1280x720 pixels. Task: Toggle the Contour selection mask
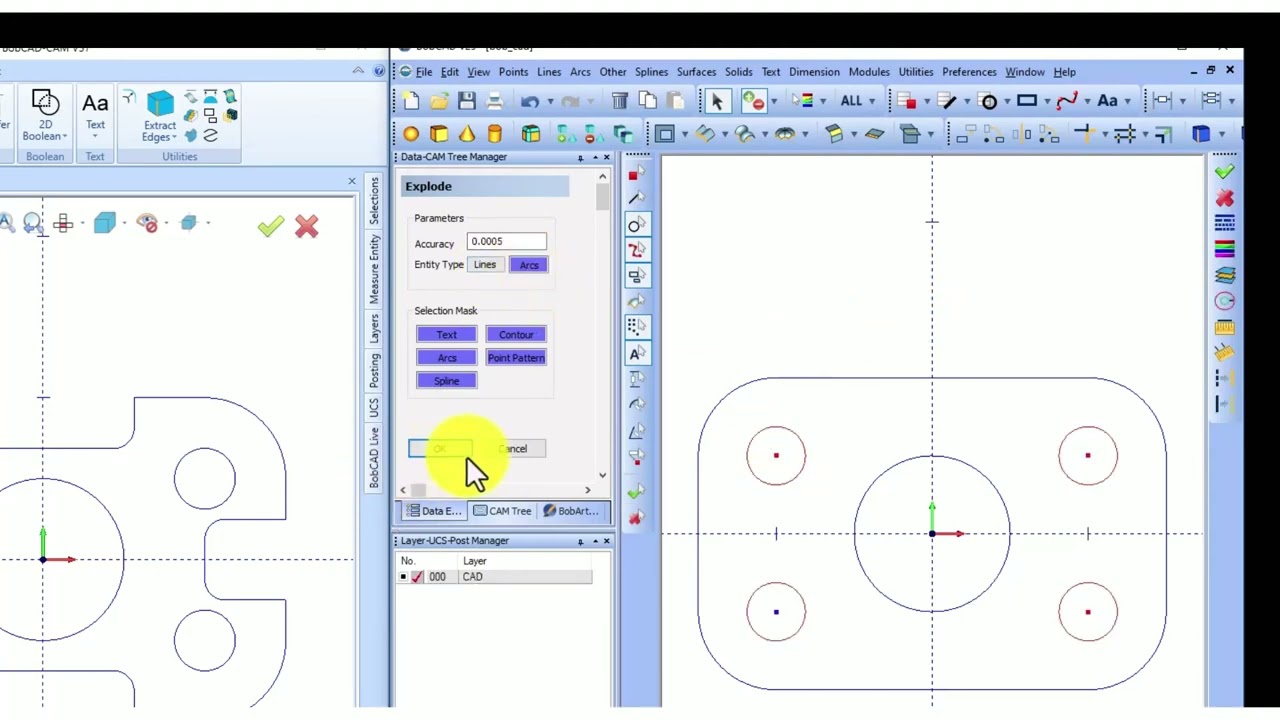point(516,335)
